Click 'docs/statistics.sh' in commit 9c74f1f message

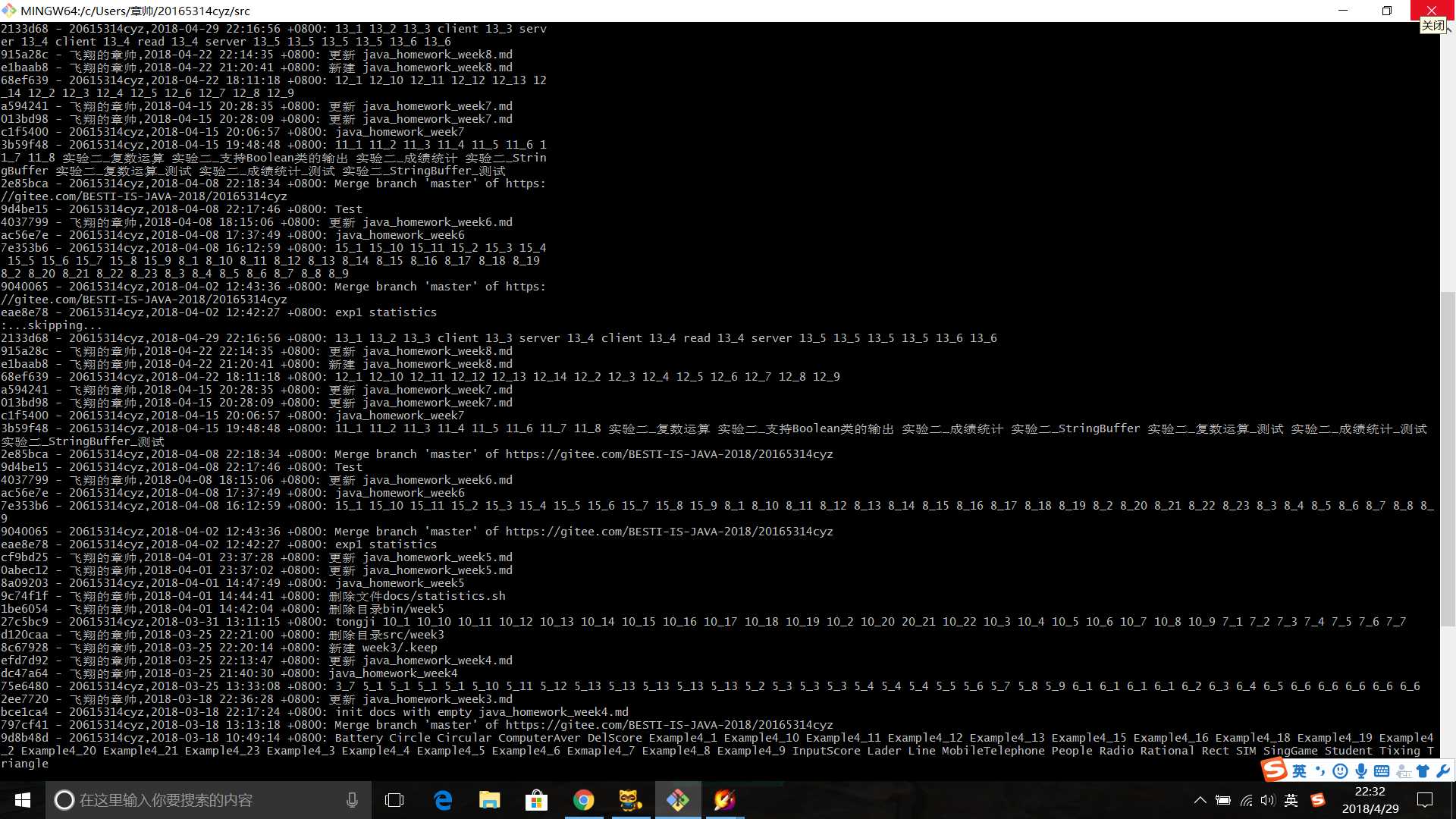[x=444, y=596]
